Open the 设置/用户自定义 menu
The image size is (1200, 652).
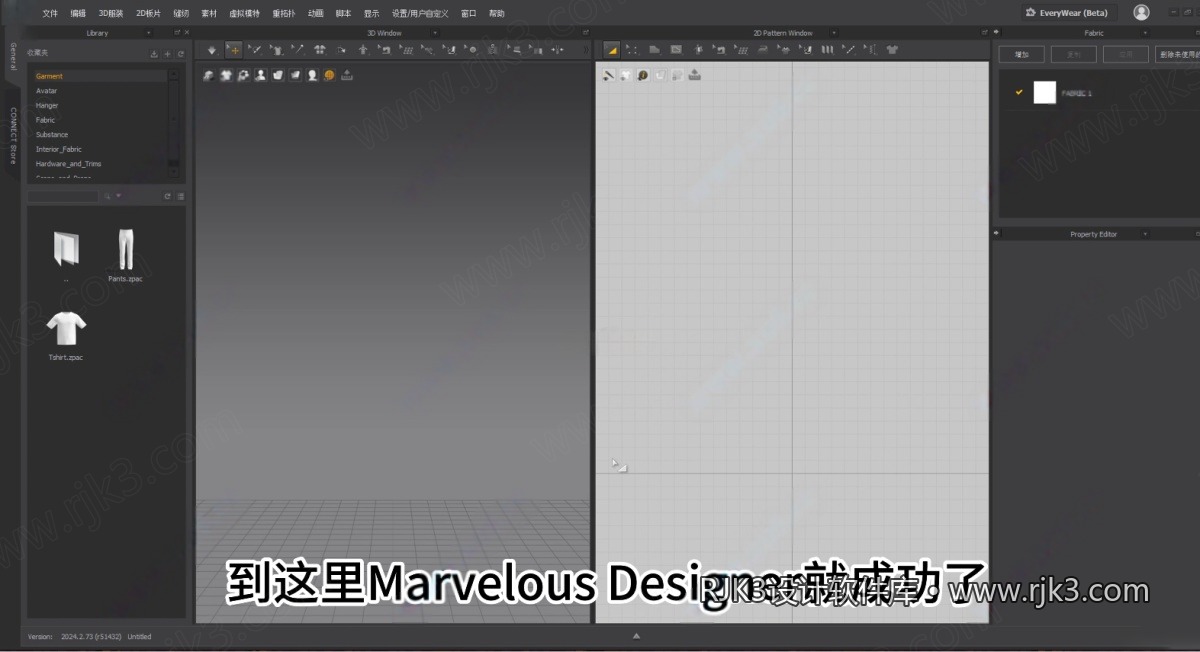point(420,13)
